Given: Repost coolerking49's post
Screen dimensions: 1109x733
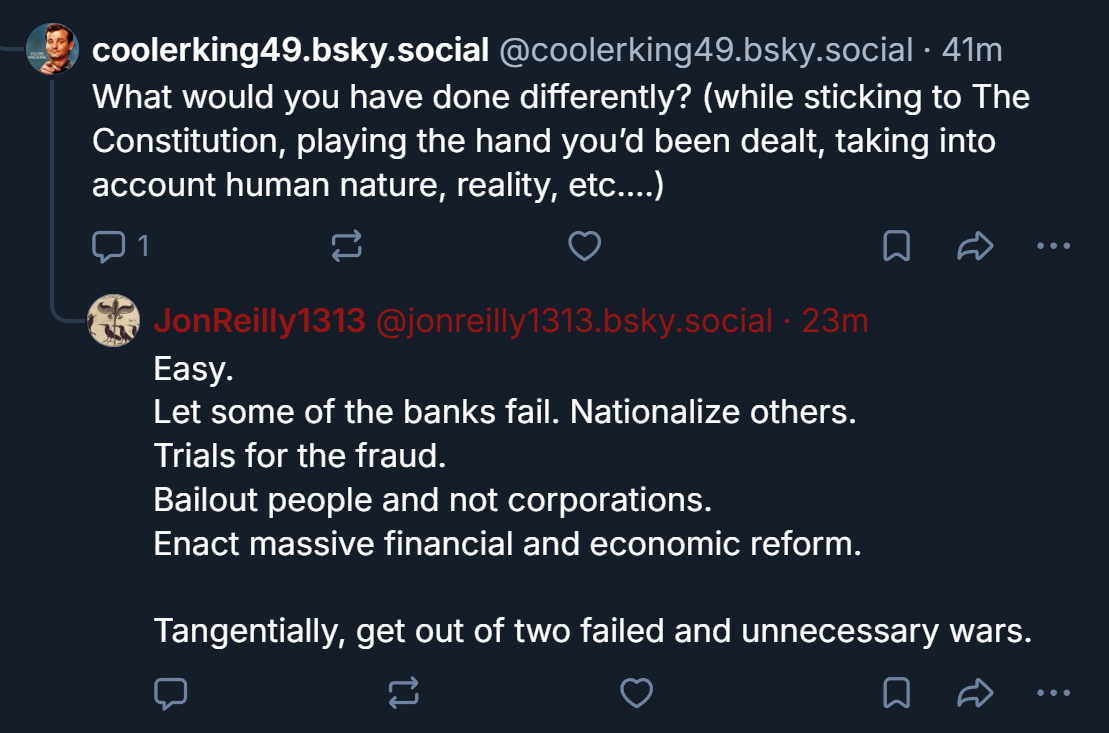Looking at the screenshot, I should click(346, 246).
